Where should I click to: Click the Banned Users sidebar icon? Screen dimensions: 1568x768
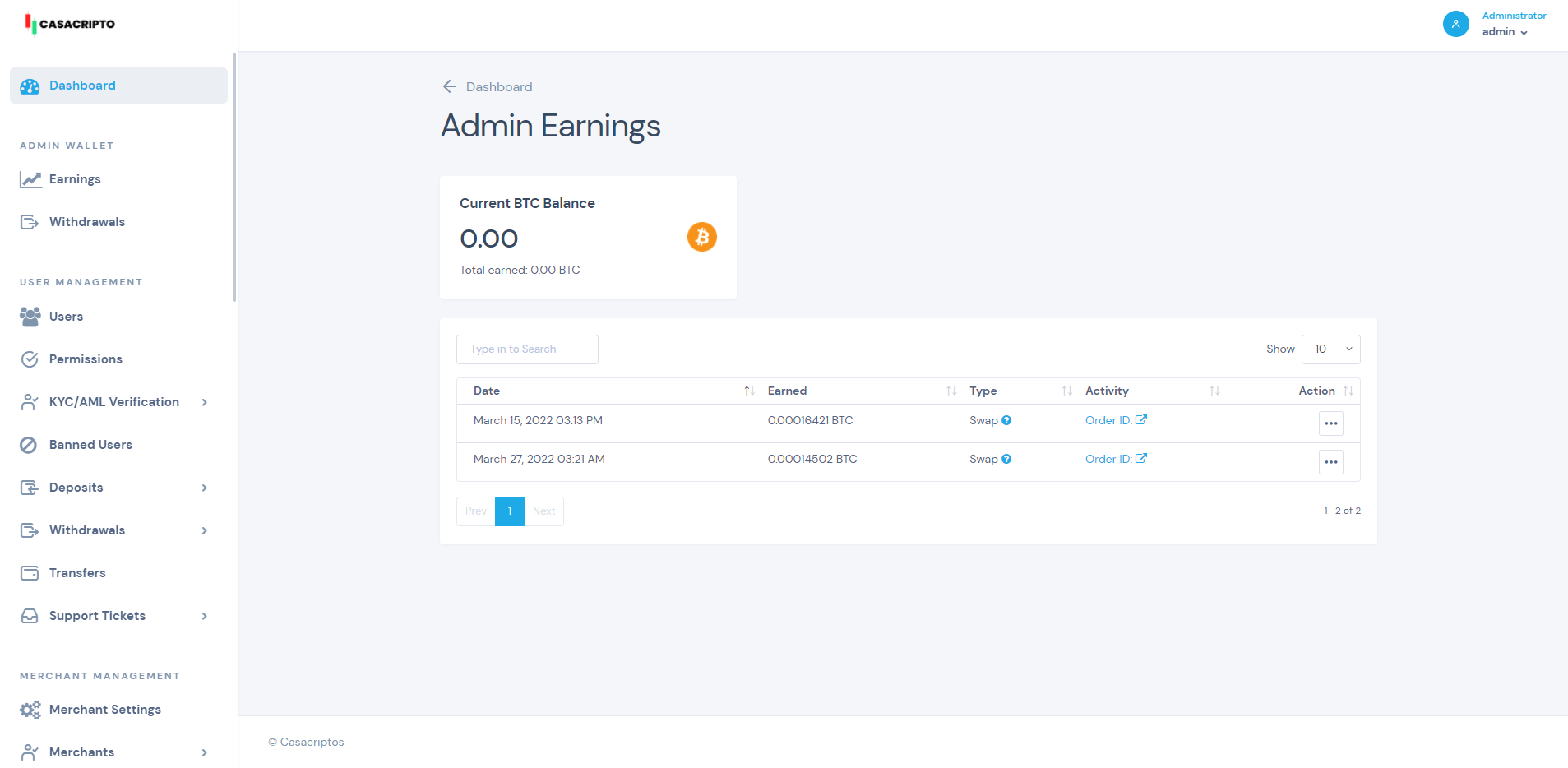(29, 445)
